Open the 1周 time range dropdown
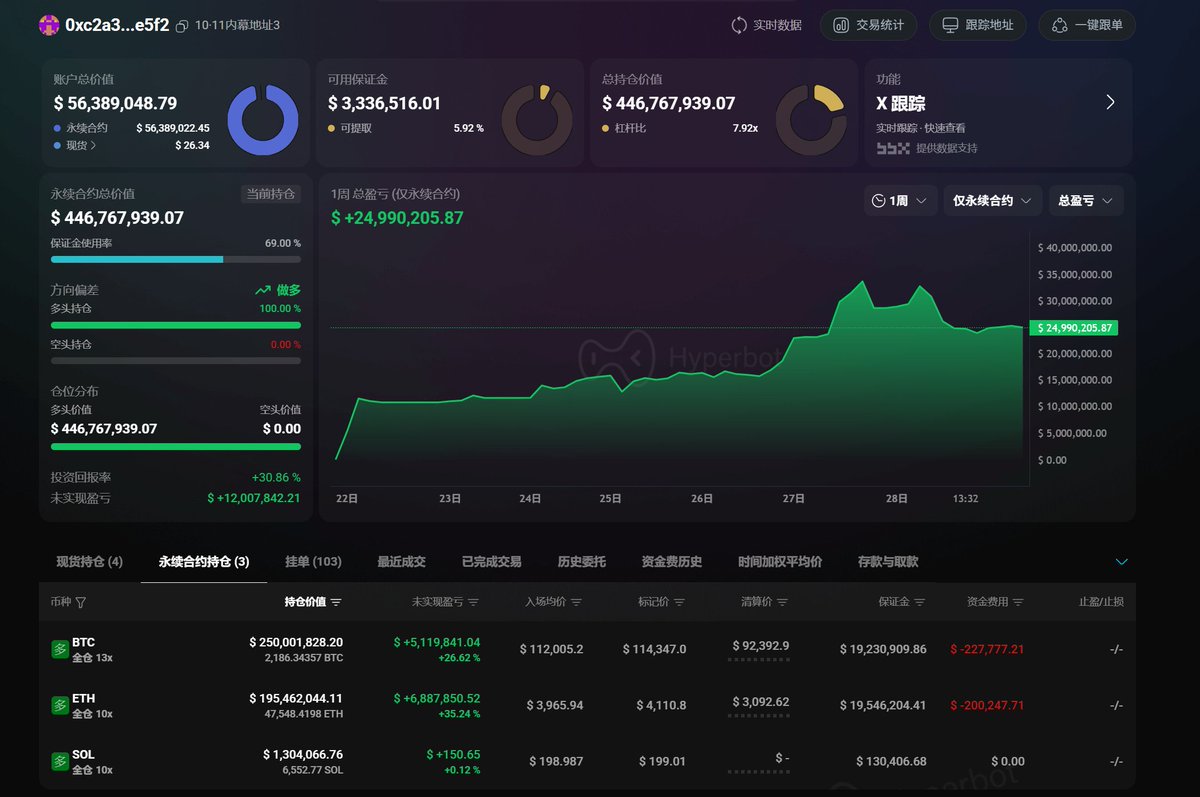 (901, 201)
